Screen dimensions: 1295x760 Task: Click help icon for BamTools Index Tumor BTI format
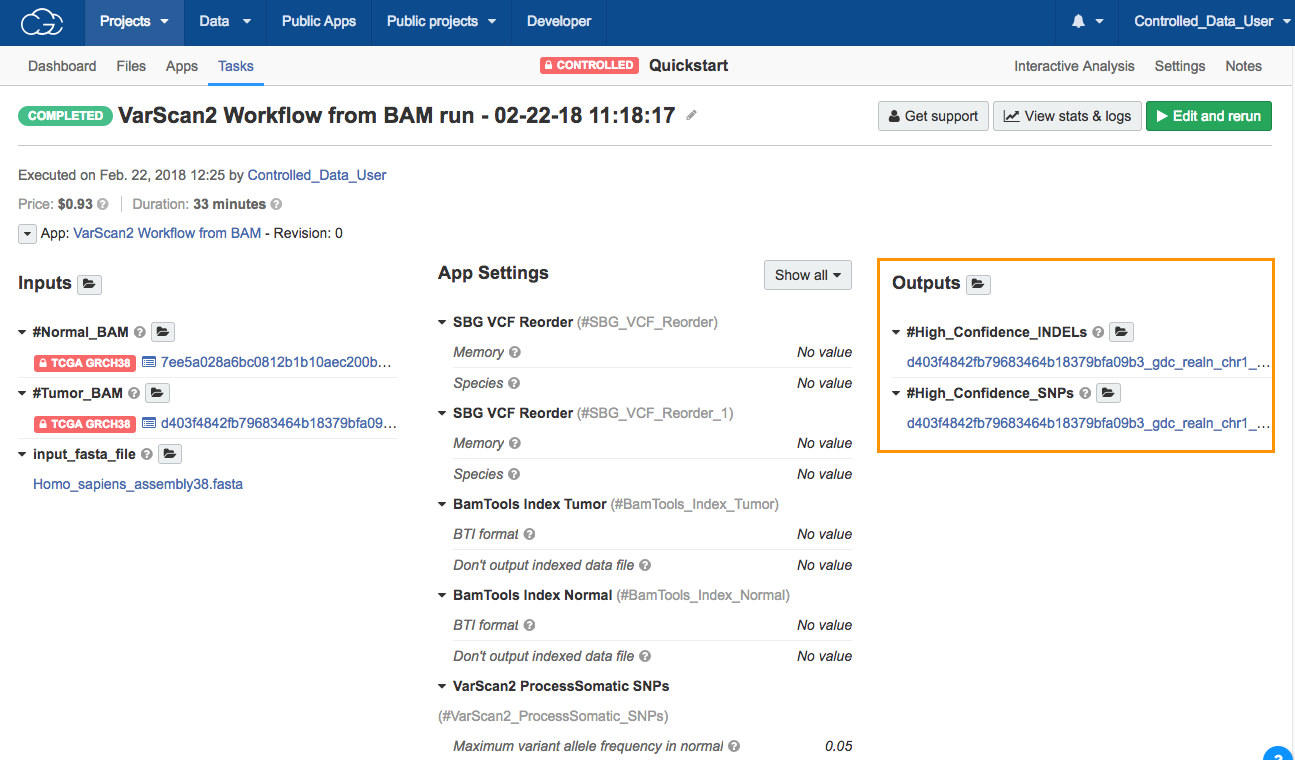530,534
